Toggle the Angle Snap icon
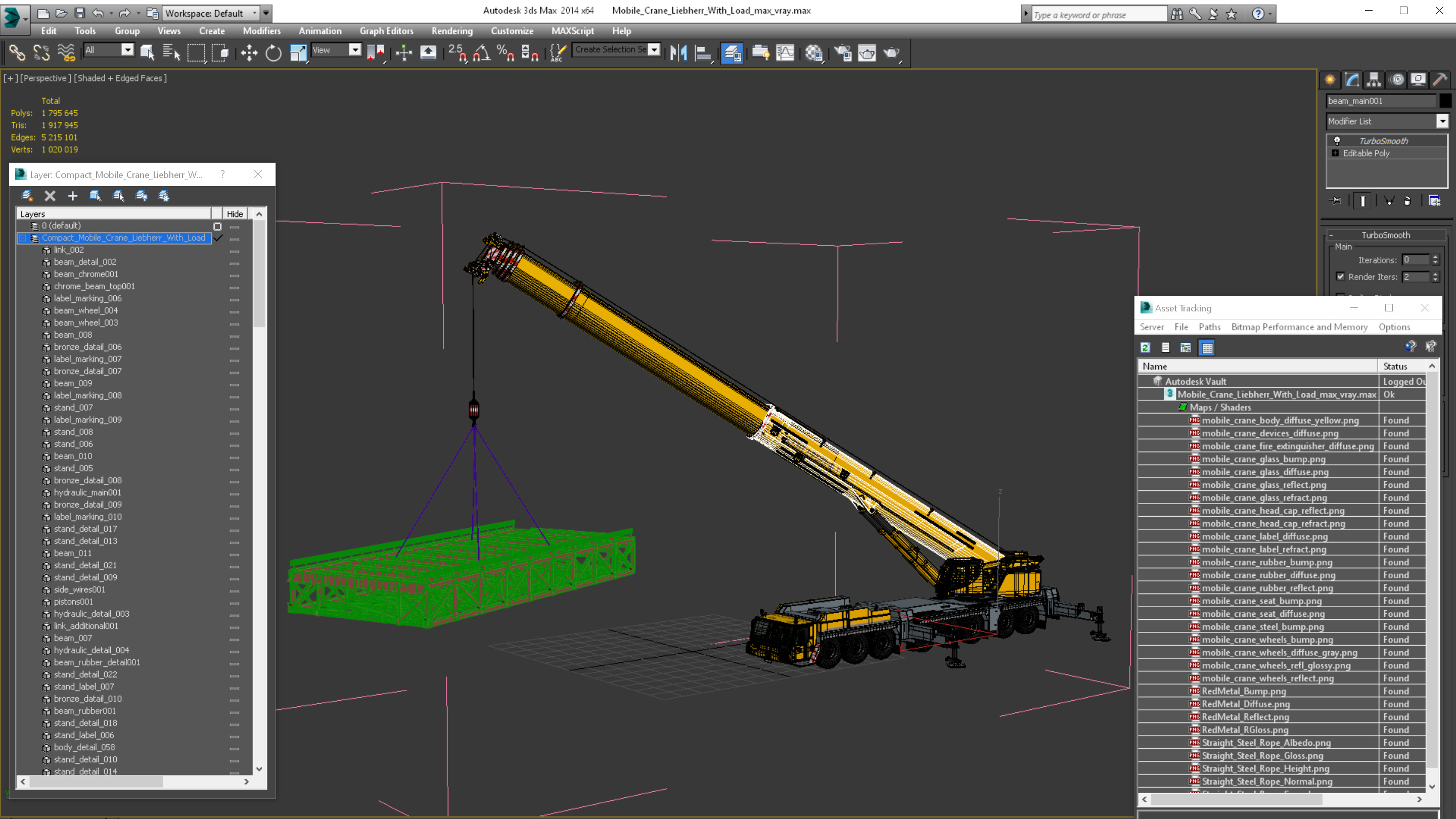The height and width of the screenshot is (819, 1456). 482,53
